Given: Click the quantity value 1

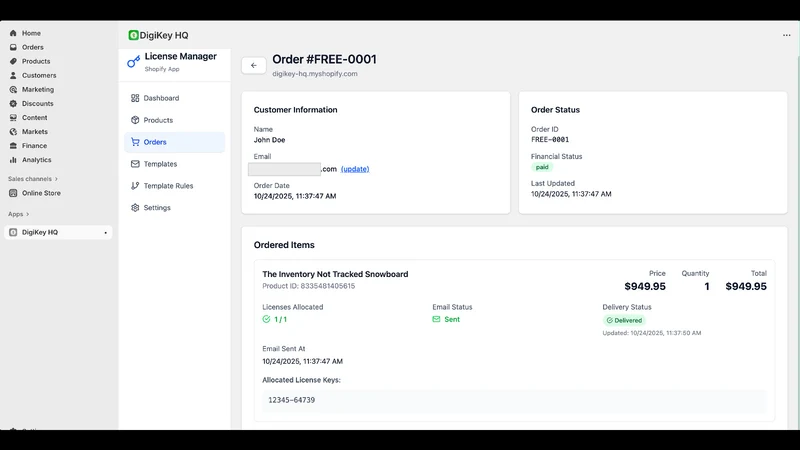Looking at the screenshot, I should (707, 286).
